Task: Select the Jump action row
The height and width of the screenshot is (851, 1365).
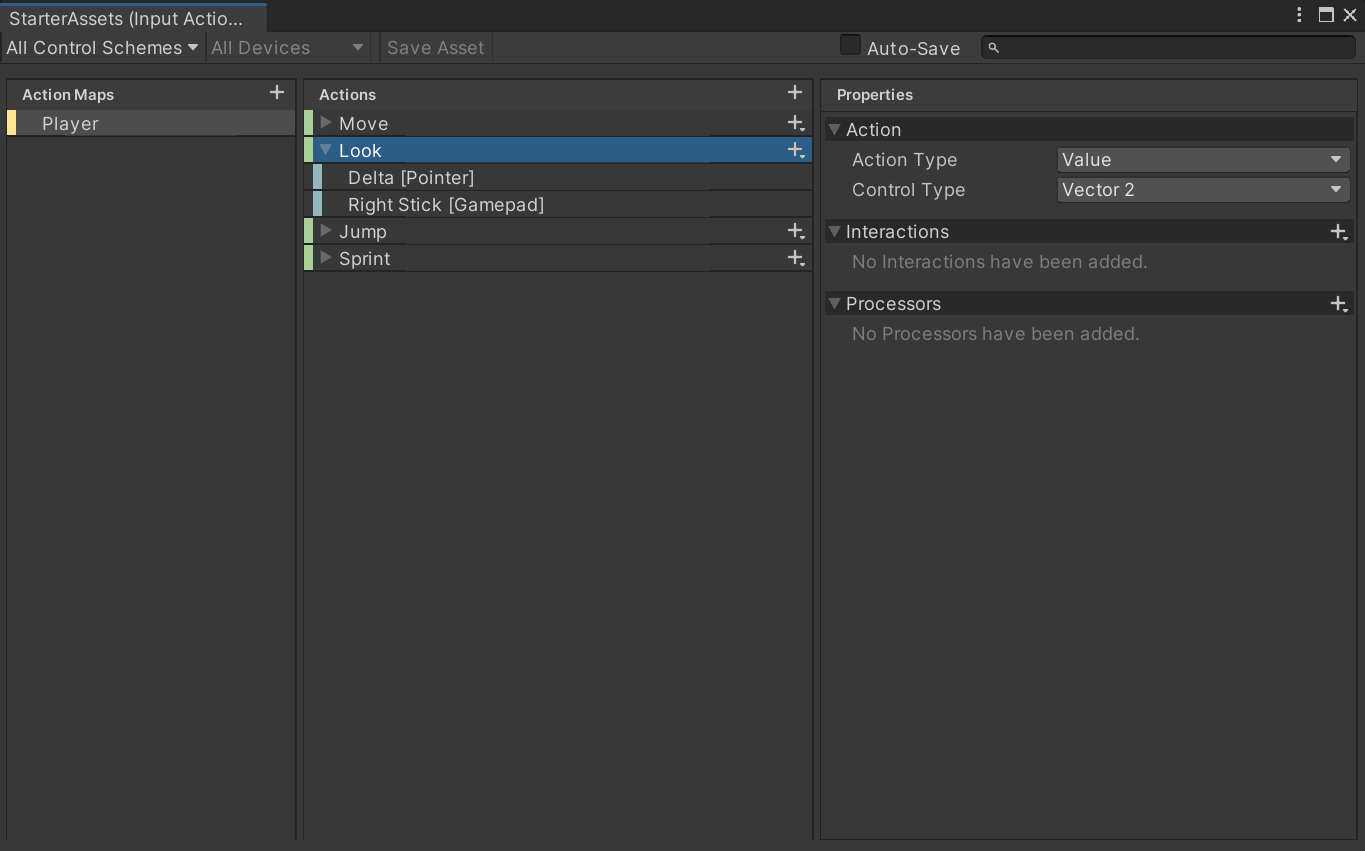Action: [558, 231]
